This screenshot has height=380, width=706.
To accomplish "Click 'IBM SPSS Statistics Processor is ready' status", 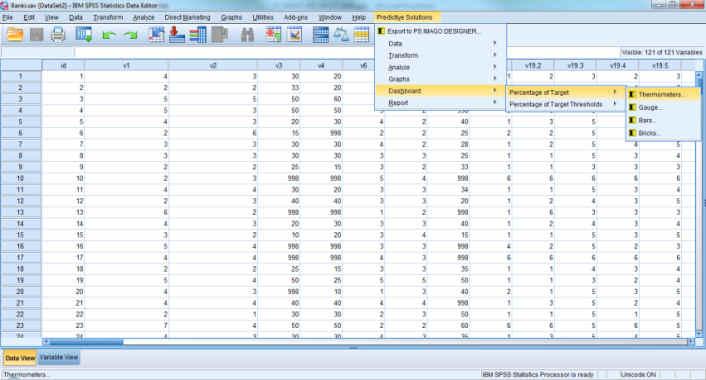I will tap(538, 375).
